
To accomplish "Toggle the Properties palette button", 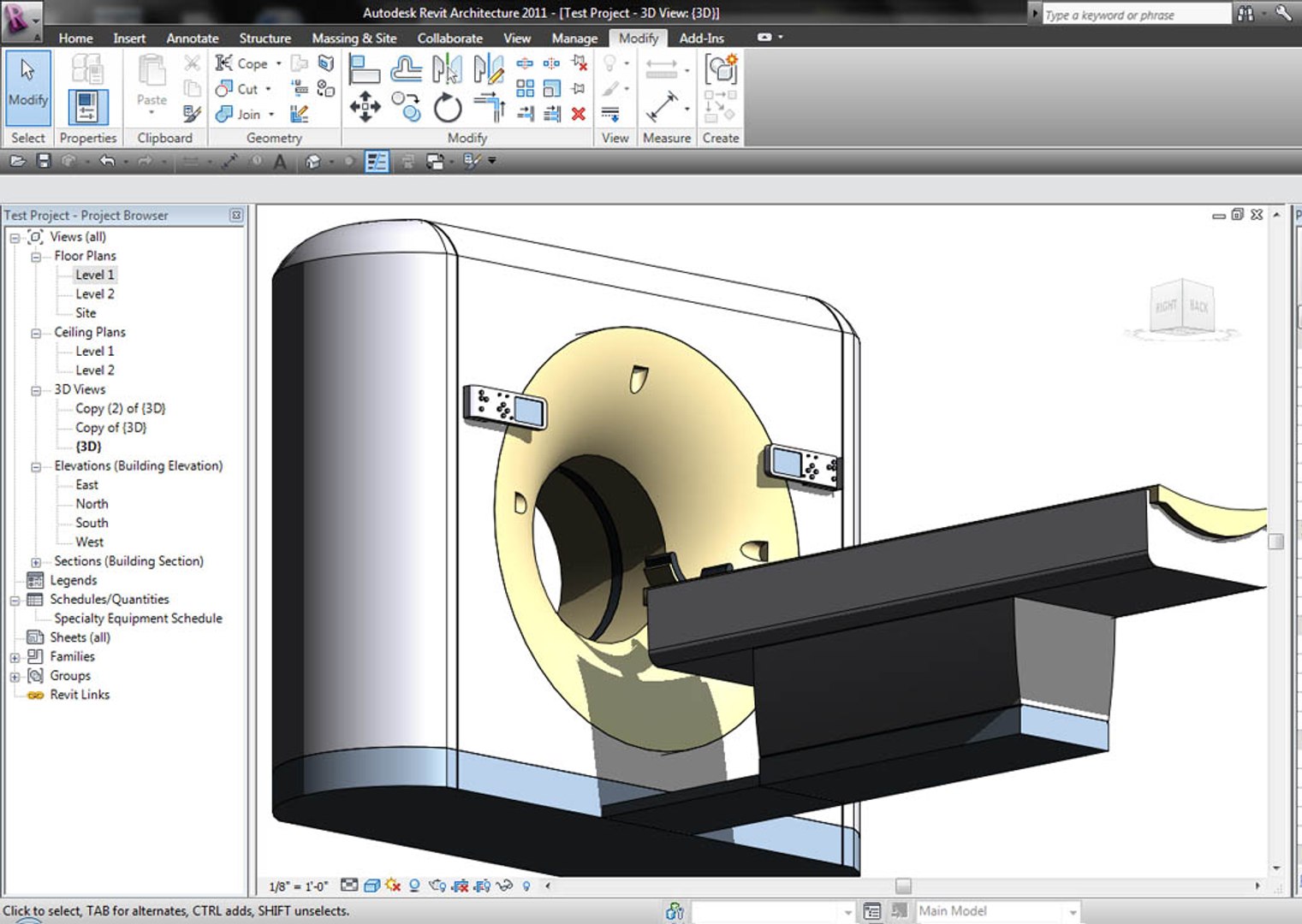I will click(87, 107).
